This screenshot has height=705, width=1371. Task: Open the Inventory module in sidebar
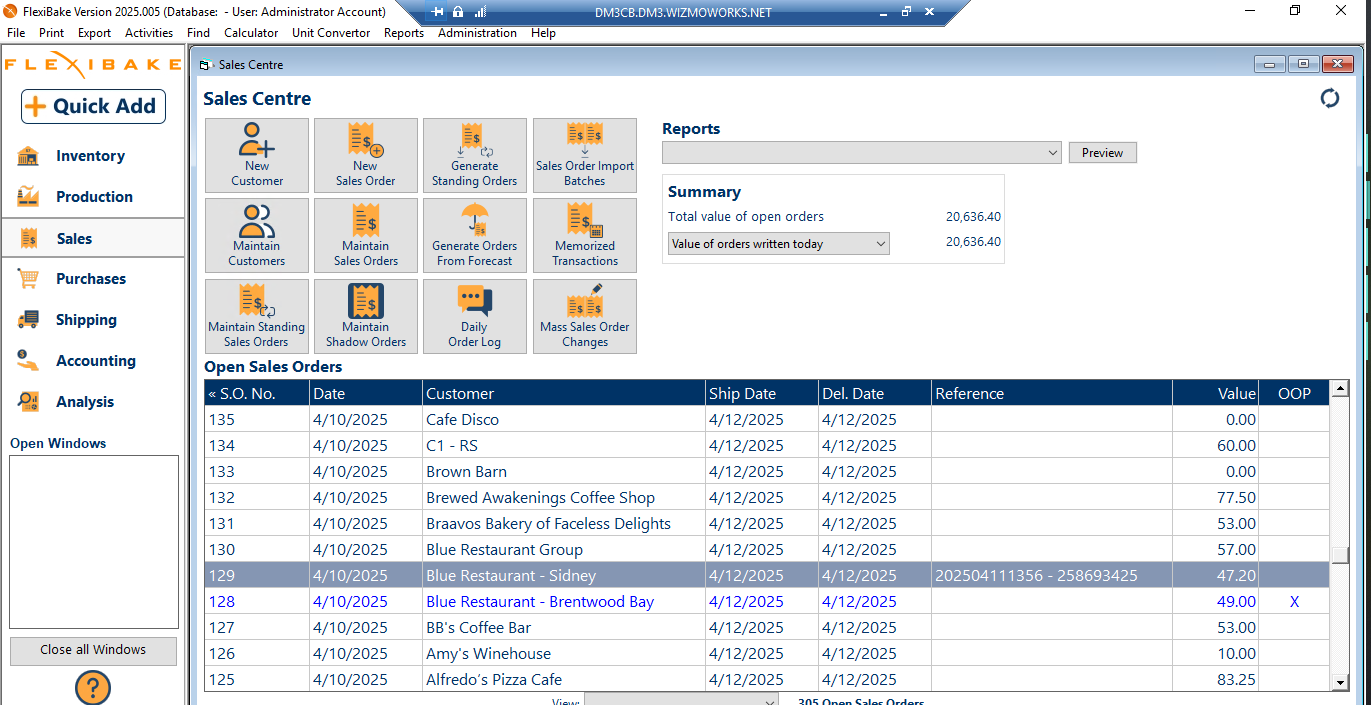coord(92,156)
